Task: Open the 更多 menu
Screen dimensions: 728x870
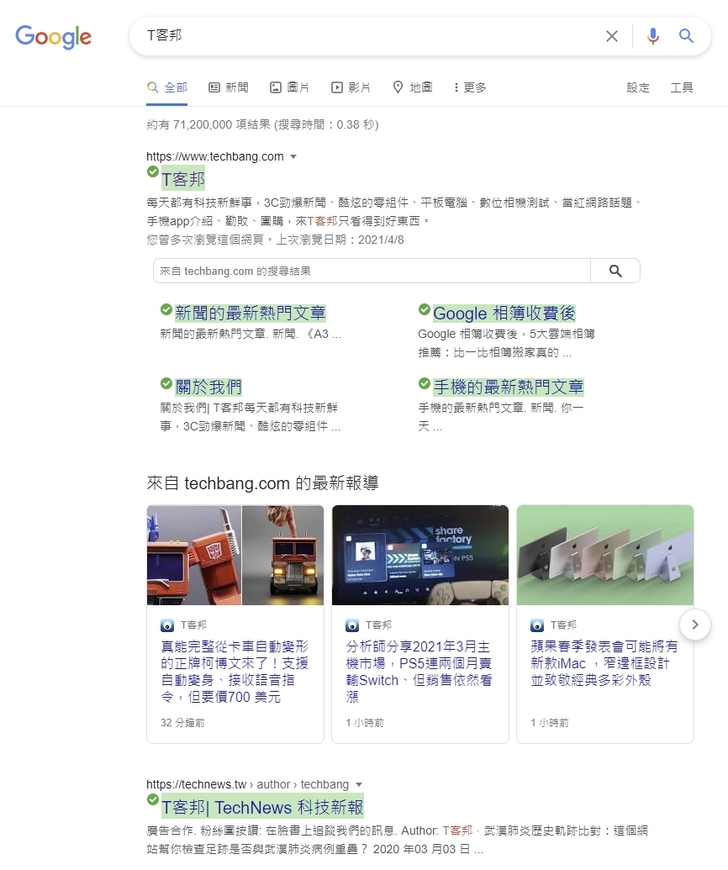Action: tap(469, 87)
